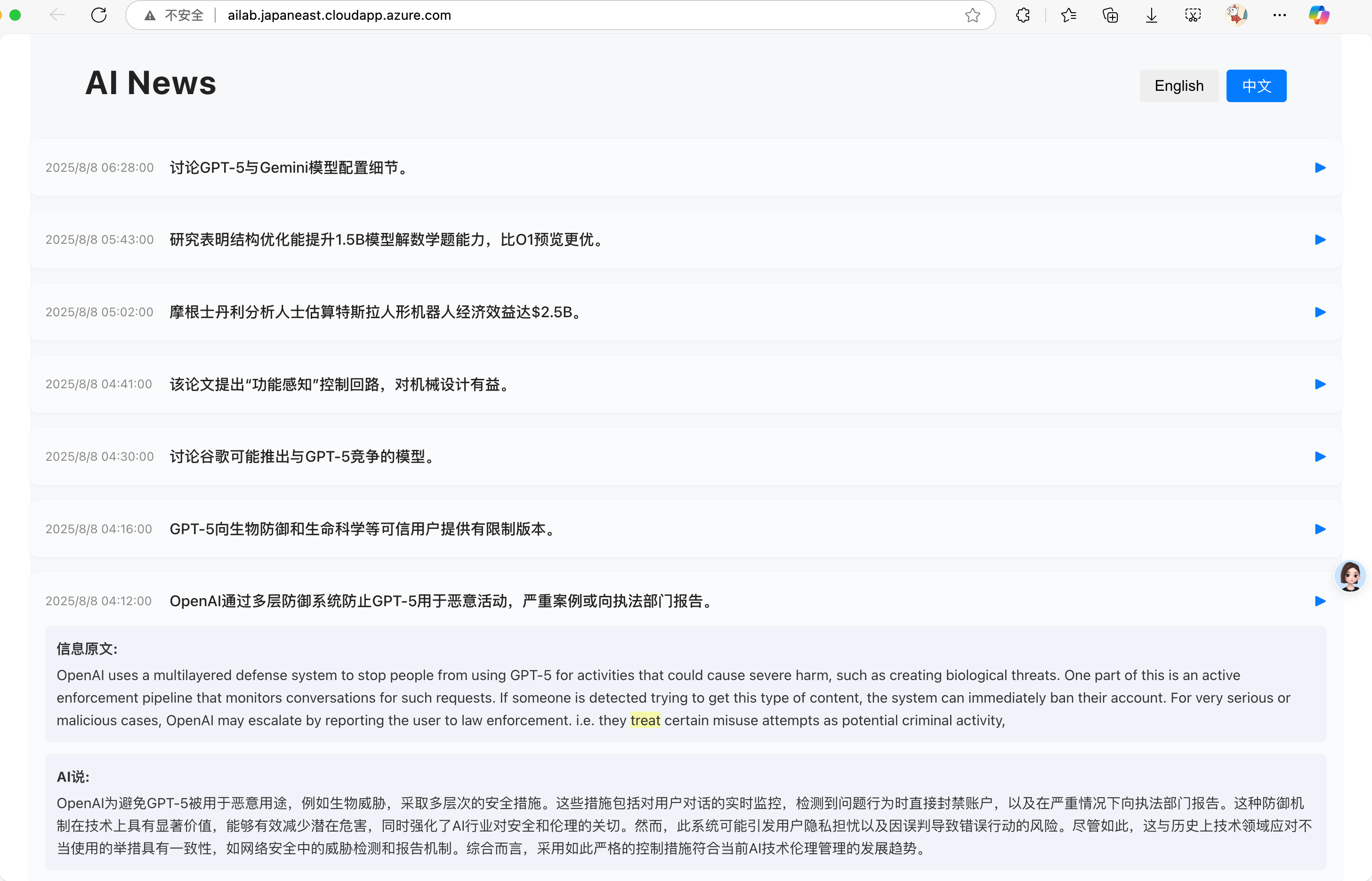Open the headline about 1.5B模型解数学题能力
The width and height of the screenshot is (1372, 881).
(x=388, y=240)
